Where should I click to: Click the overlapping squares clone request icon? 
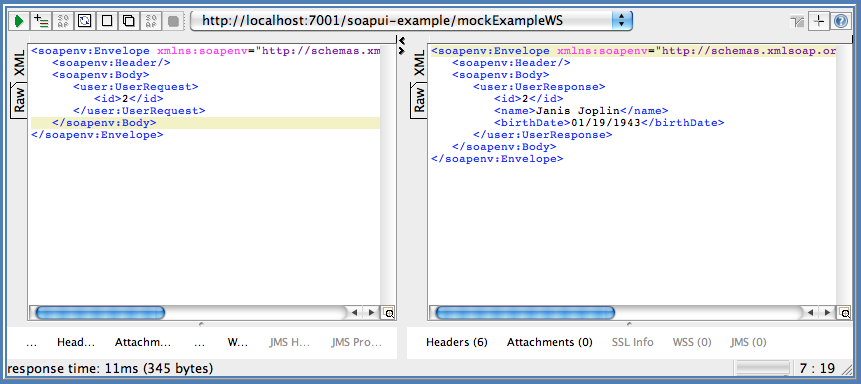pos(128,21)
